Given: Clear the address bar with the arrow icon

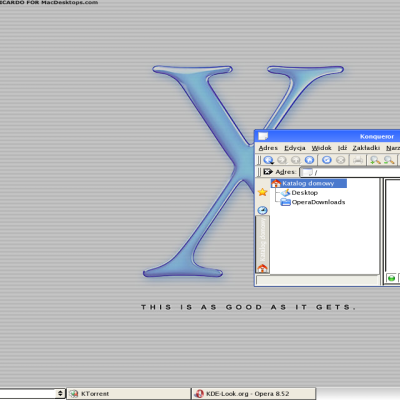Looking at the screenshot, I should point(268,172).
